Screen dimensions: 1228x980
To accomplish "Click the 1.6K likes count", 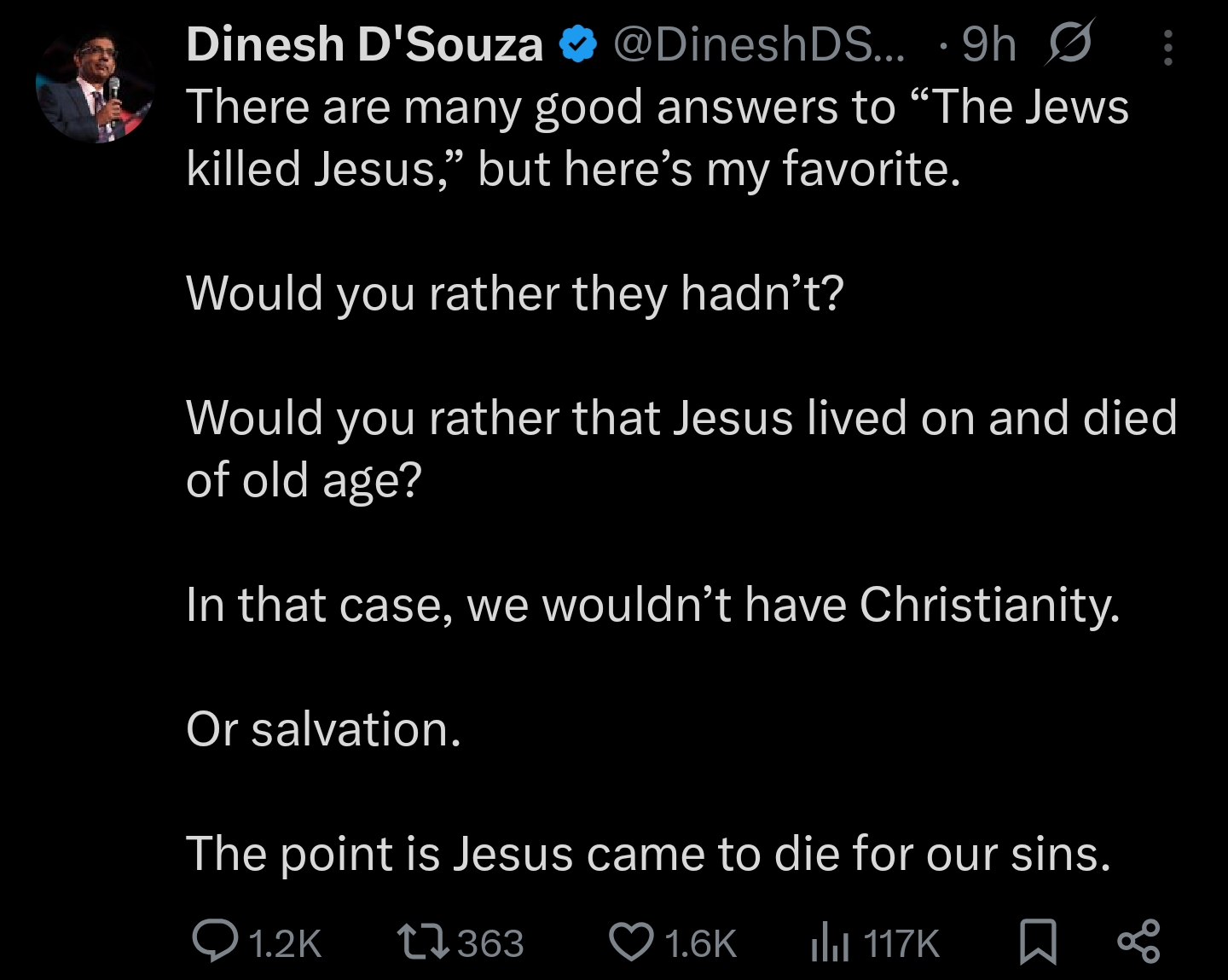I will pyautogui.click(x=700, y=943).
